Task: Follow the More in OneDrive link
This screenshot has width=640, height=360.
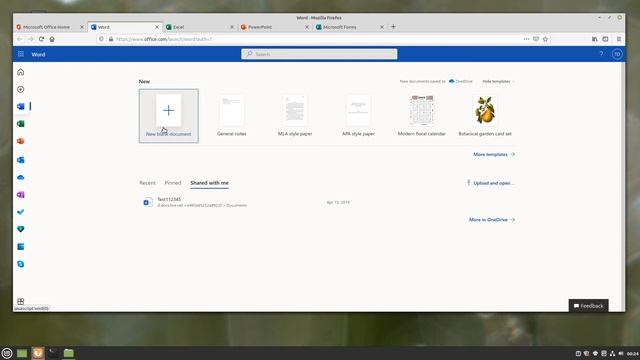Action: click(492, 220)
